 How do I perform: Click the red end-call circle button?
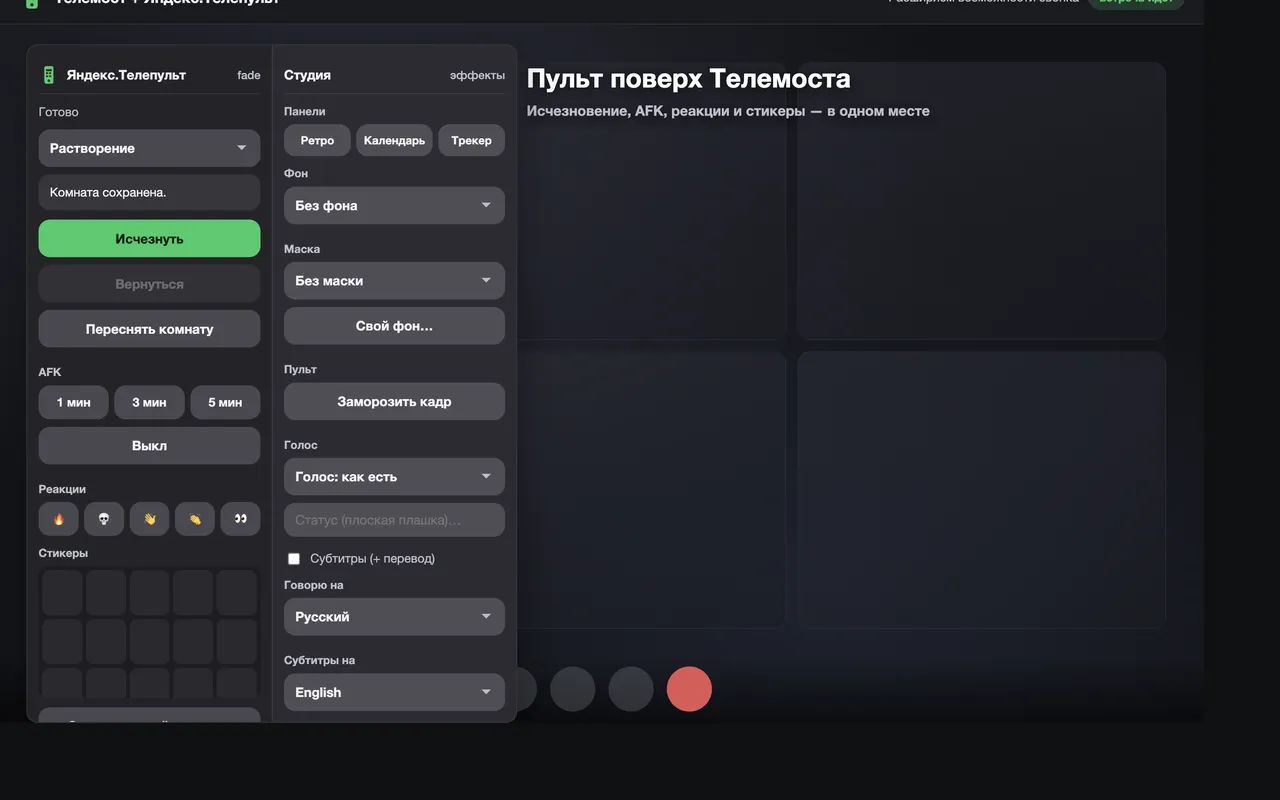[689, 689]
